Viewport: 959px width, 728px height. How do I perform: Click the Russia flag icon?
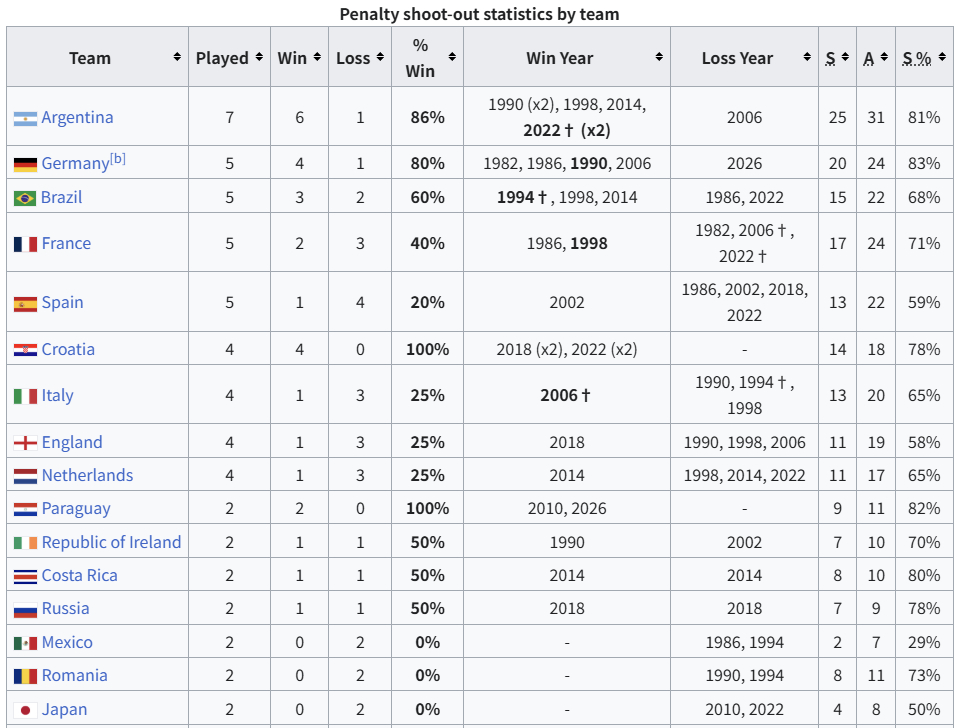tap(25, 610)
